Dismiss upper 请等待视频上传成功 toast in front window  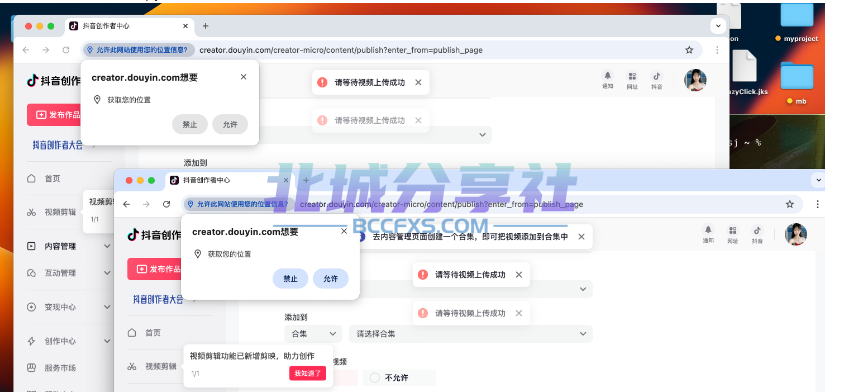pyautogui.click(x=518, y=274)
